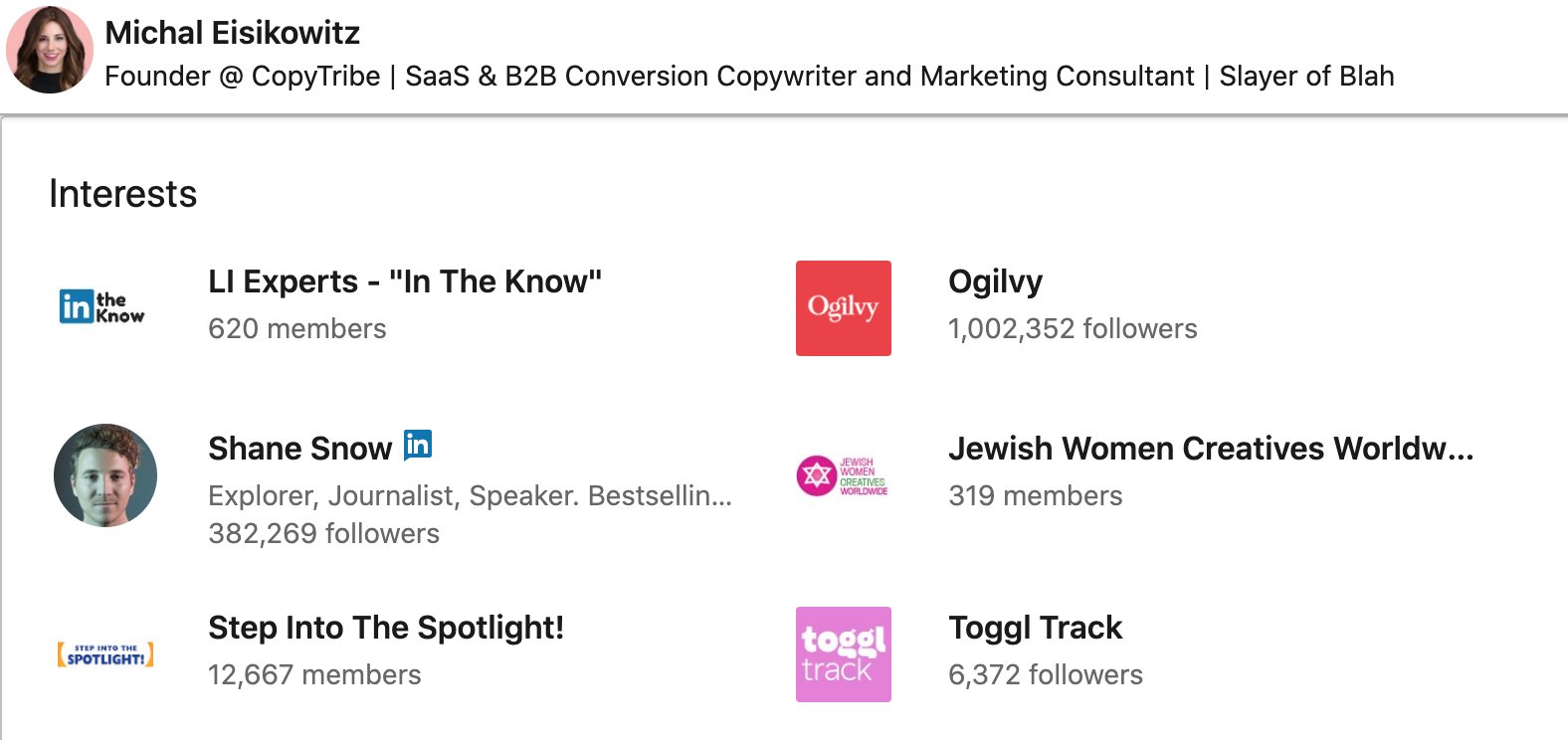
Task: Click 382,269 followers under Shane Snow
Action: point(323,534)
